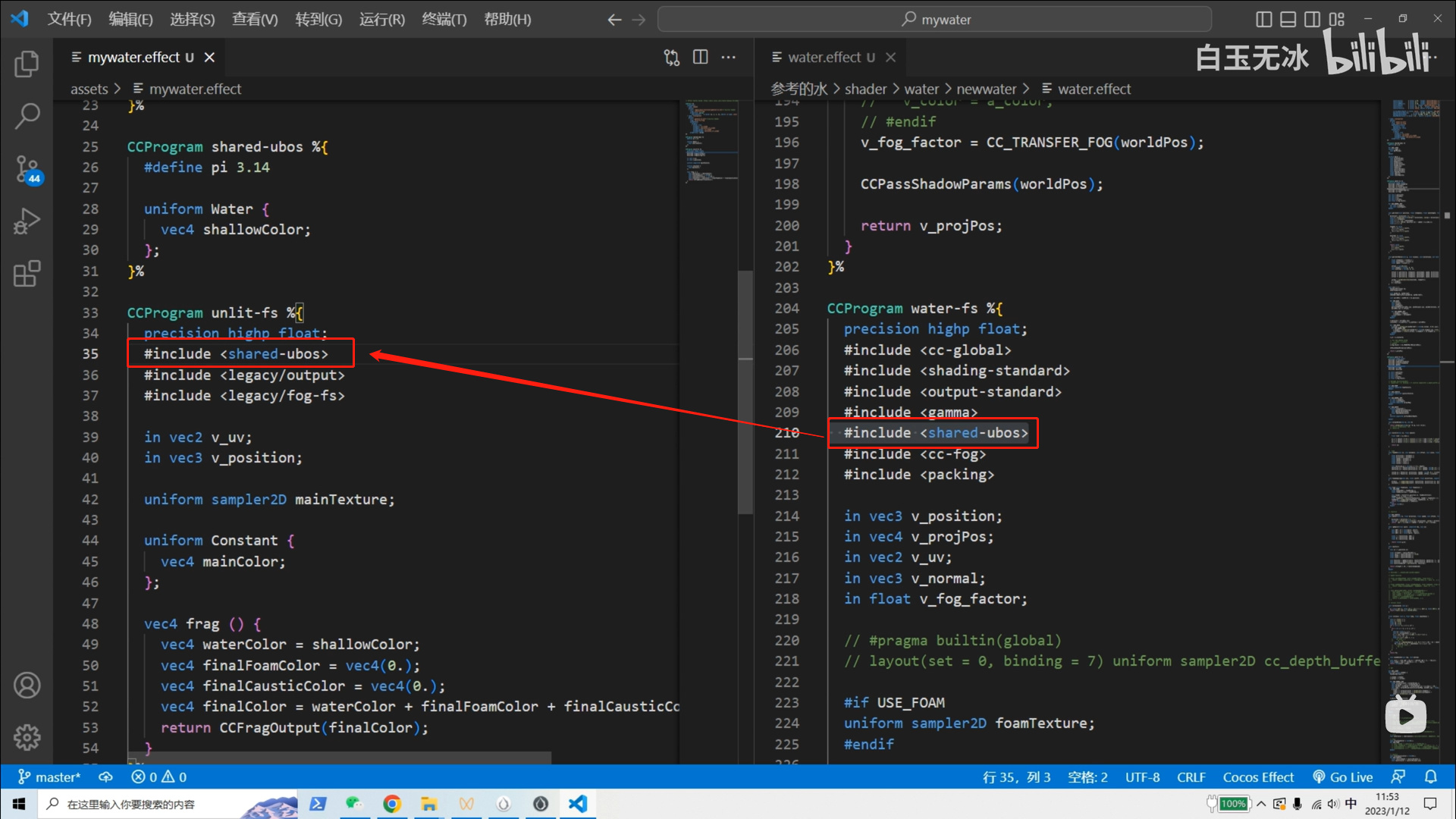
Task: Open the Explorer view in activity bar
Action: [x=27, y=64]
